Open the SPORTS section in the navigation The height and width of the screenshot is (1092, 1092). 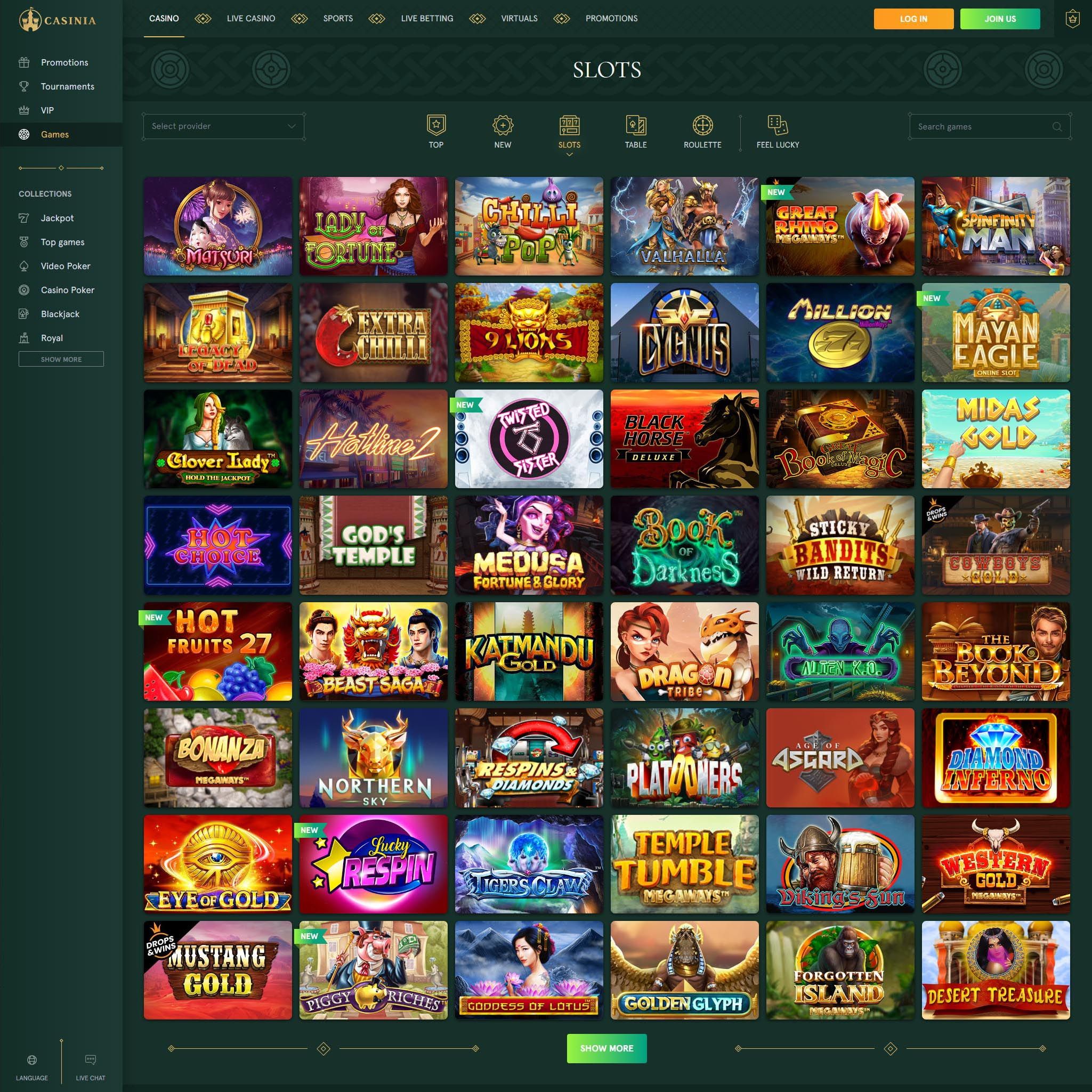pyautogui.click(x=337, y=18)
